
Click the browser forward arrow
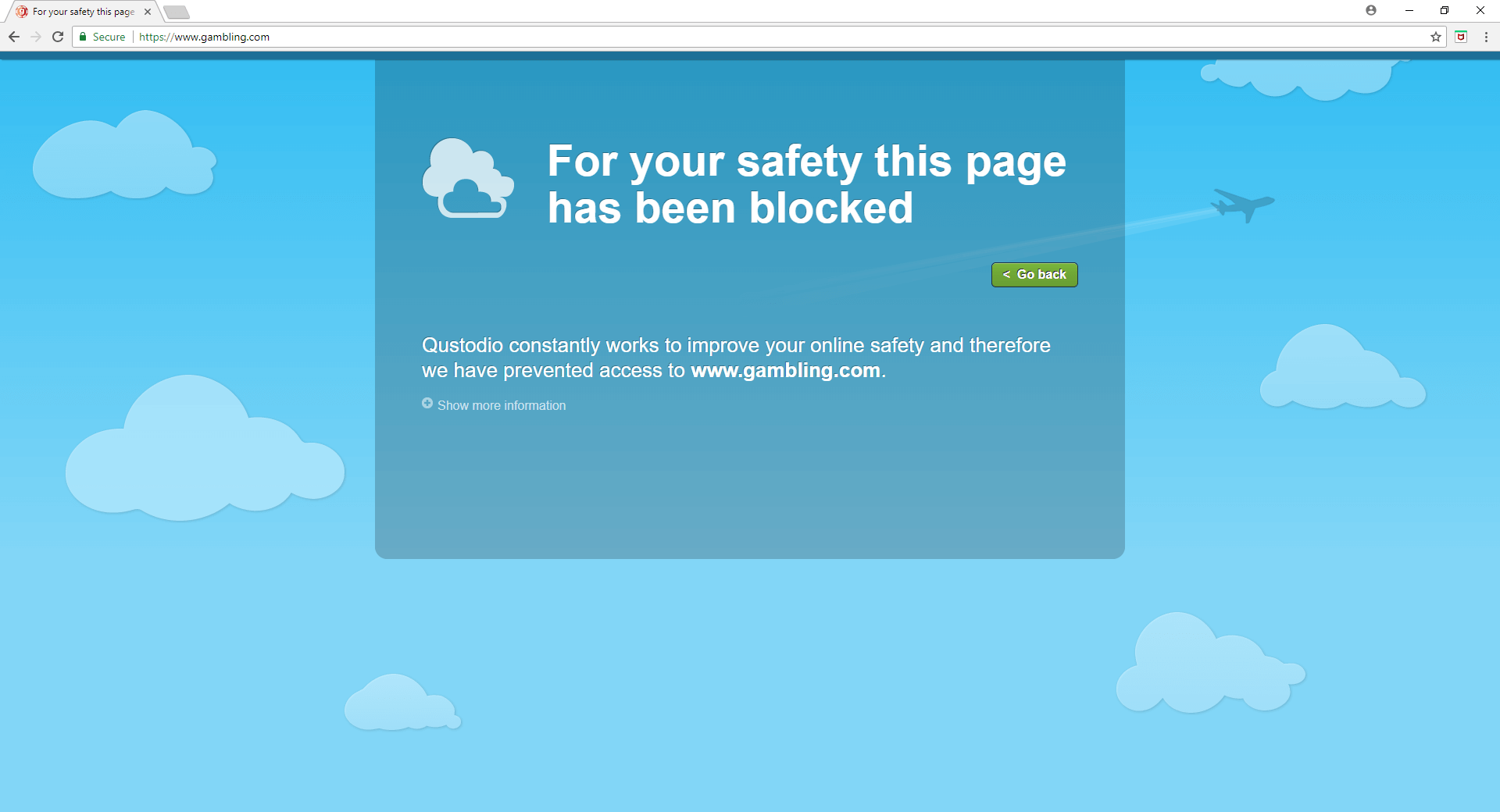[x=36, y=37]
